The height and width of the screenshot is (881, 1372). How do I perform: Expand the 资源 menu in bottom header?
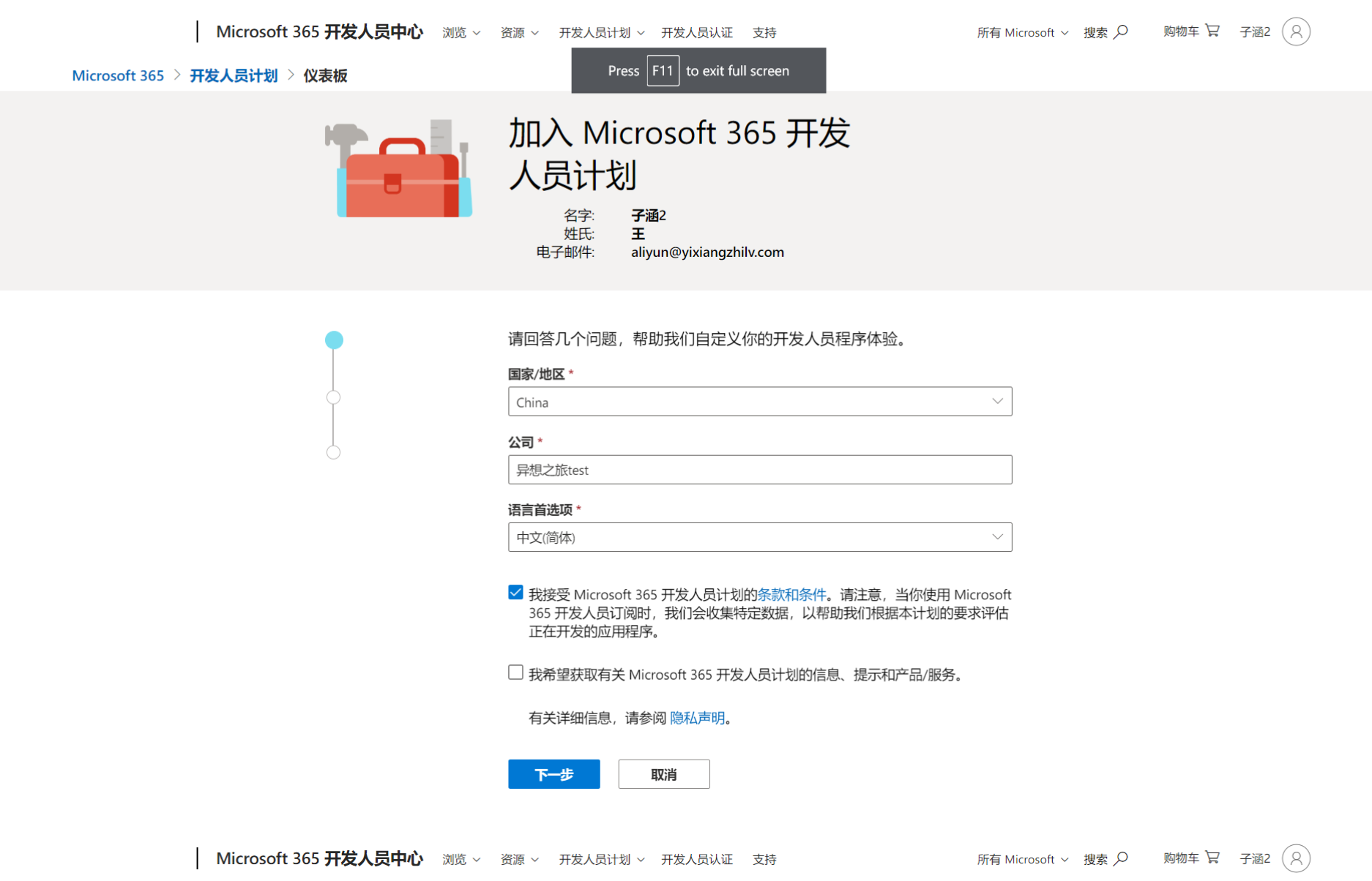point(519,860)
